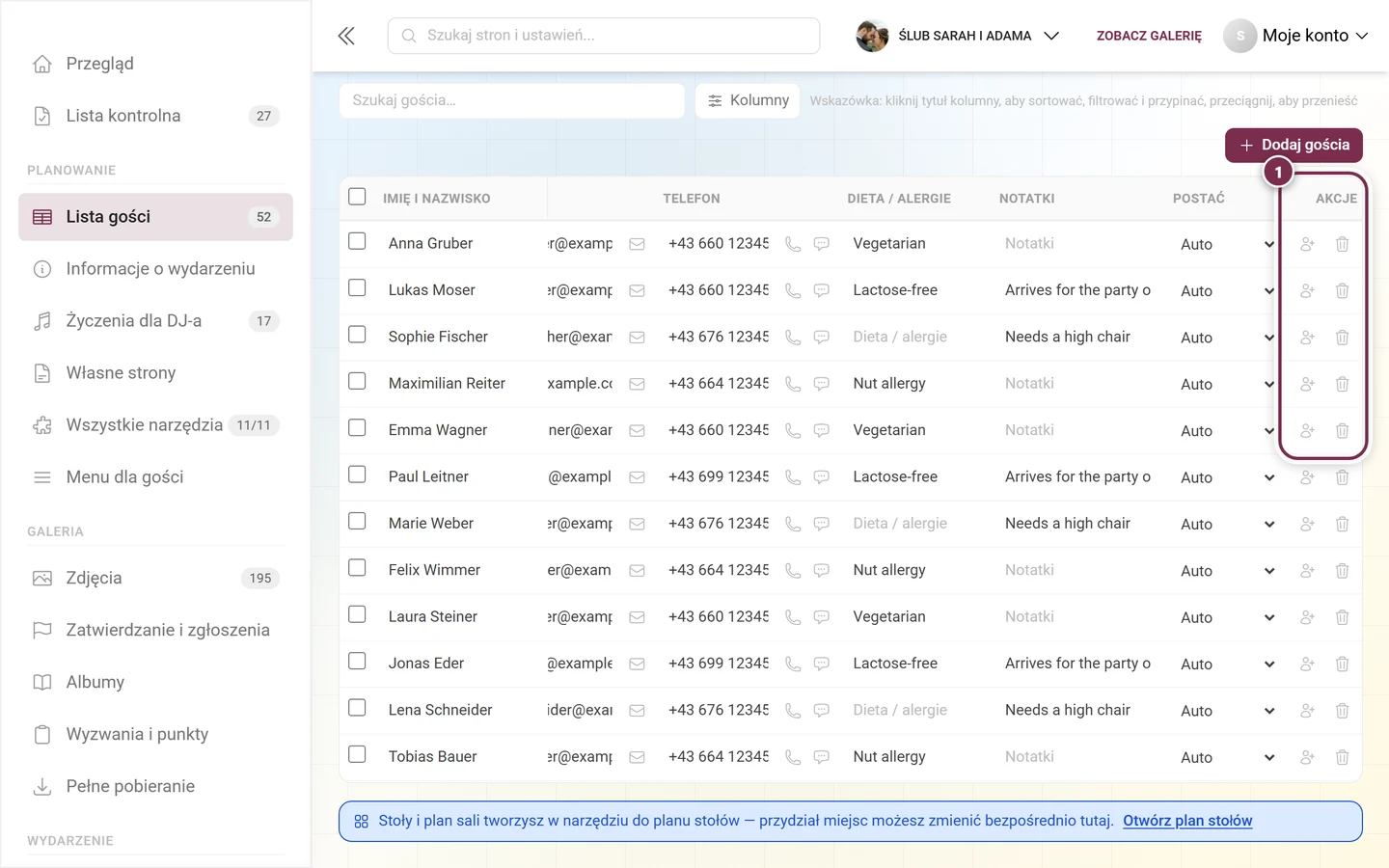Image resolution: width=1389 pixels, height=868 pixels.
Task: Navigate to Informacje o wydarzeniu
Action: click(155, 269)
